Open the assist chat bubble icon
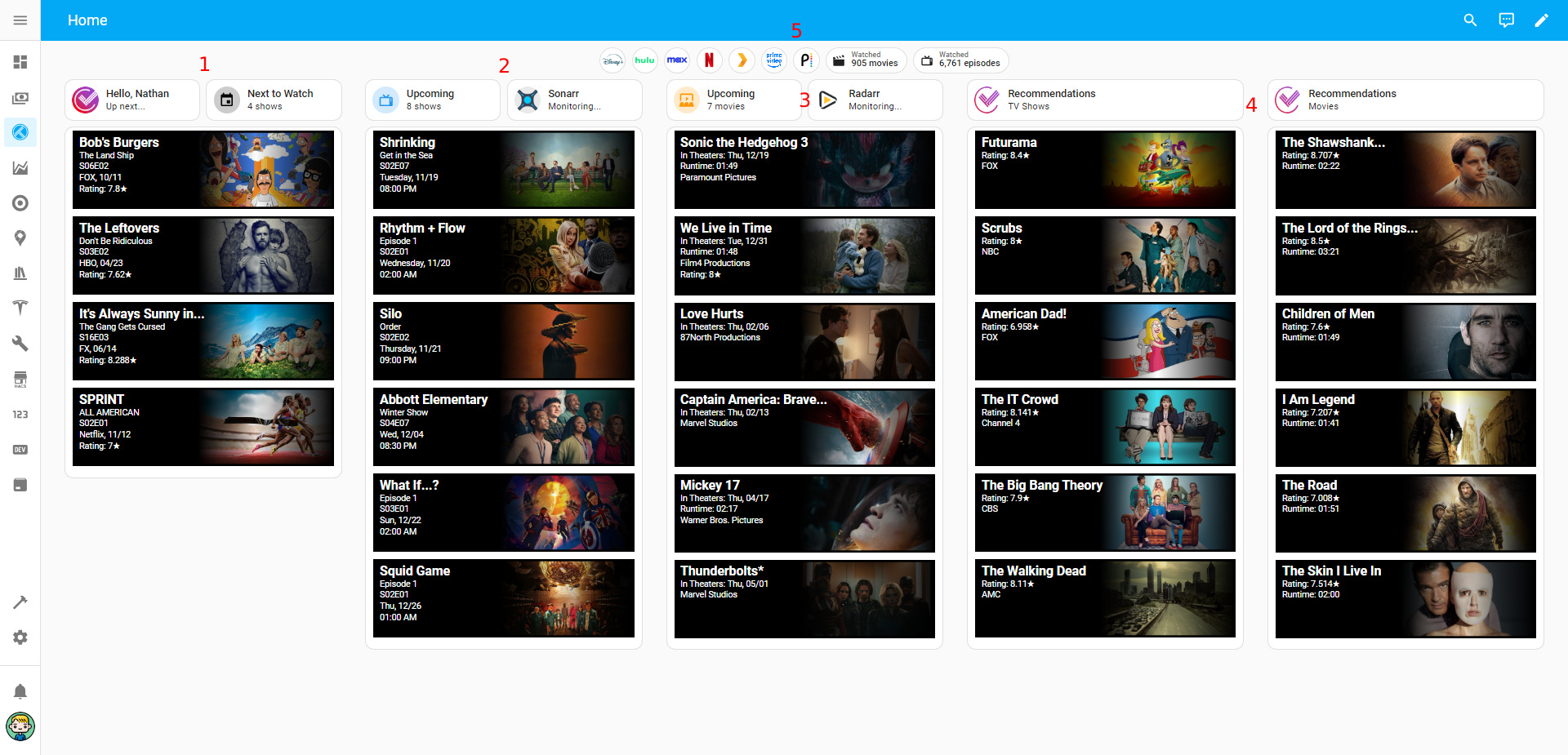Viewport: 1568px width, 755px height. pos(1506,20)
